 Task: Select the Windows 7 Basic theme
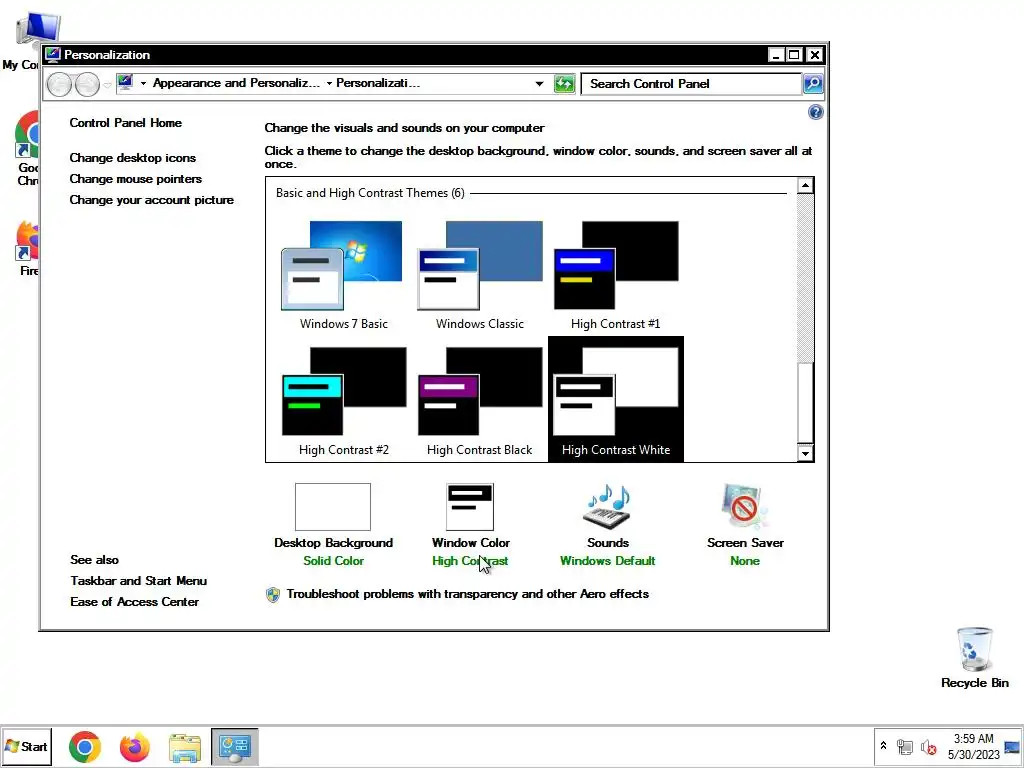(x=344, y=275)
